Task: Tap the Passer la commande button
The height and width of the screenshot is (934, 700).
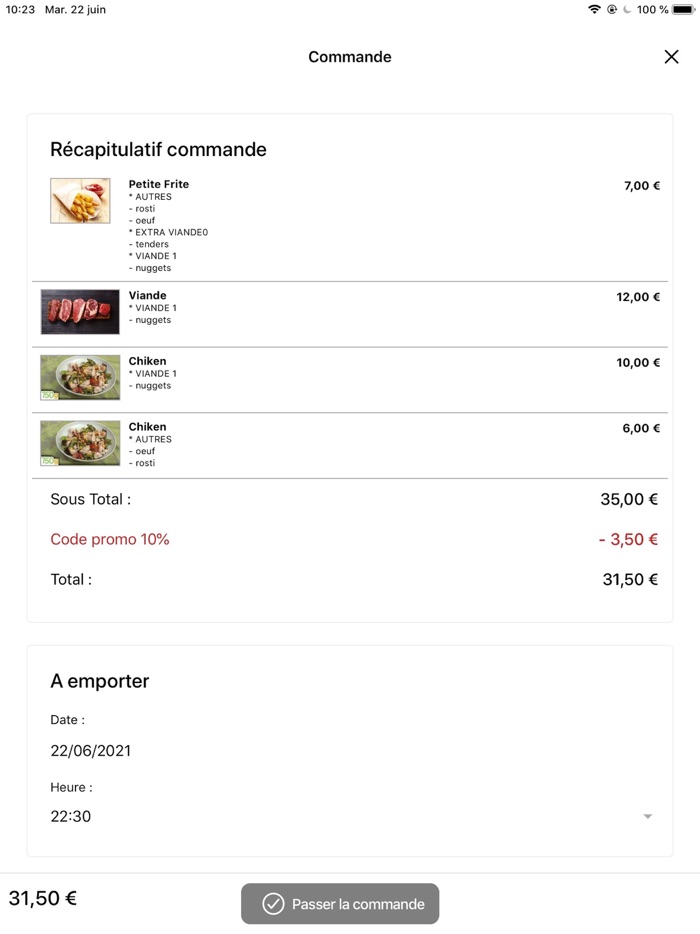Action: coord(340,904)
